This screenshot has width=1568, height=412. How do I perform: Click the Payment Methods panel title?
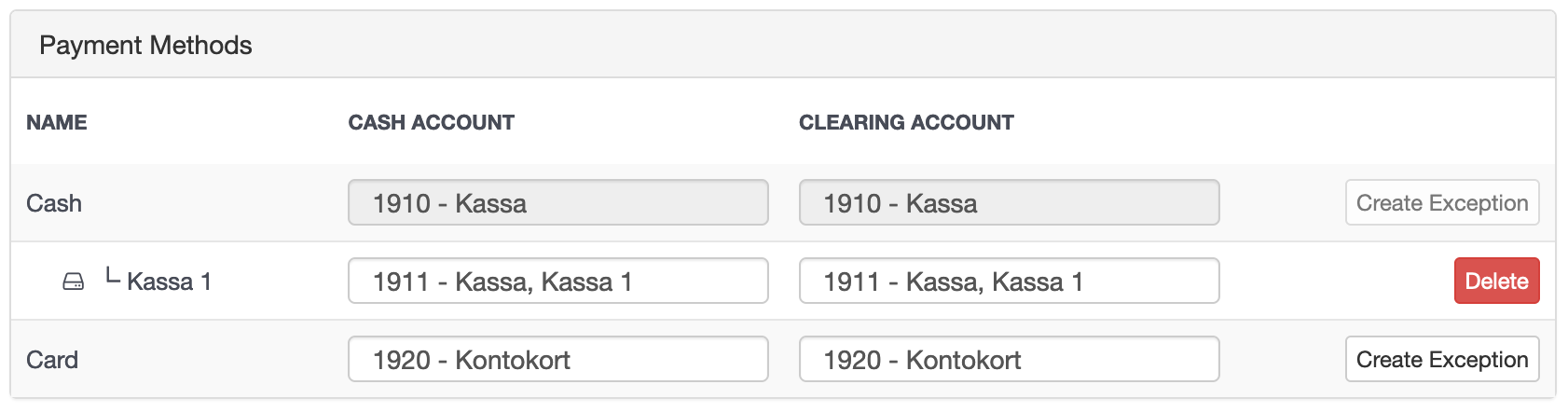tap(145, 45)
